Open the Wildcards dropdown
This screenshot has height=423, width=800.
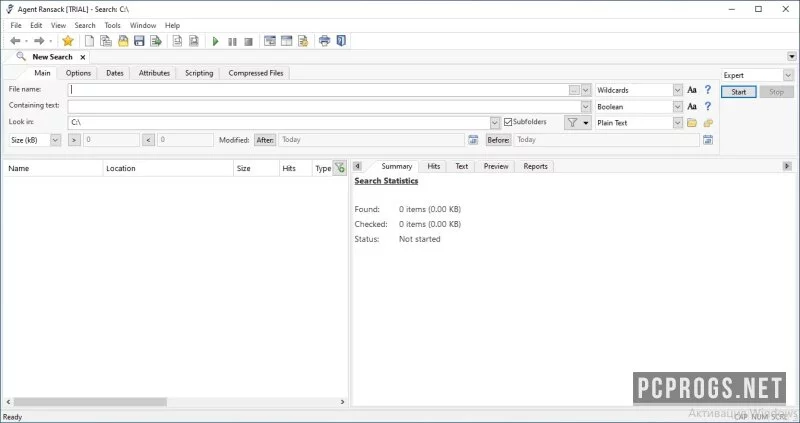pos(677,90)
